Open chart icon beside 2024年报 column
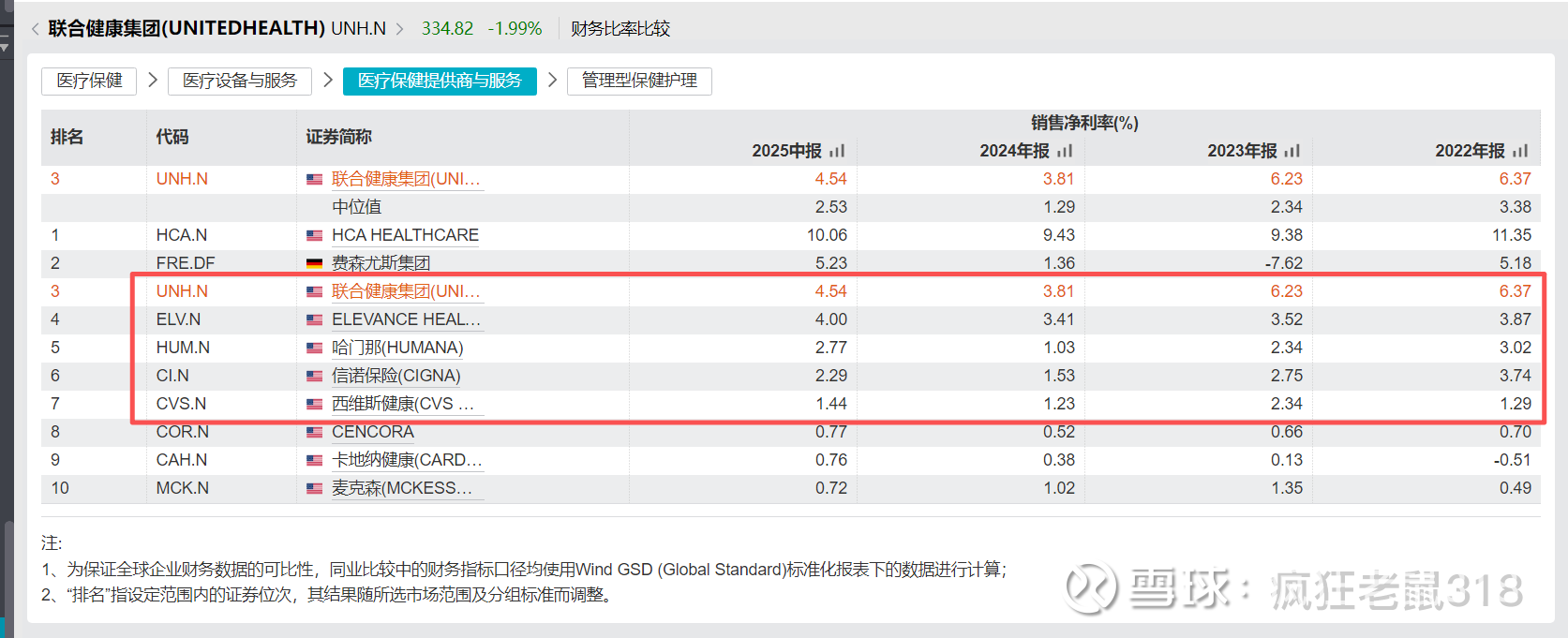This screenshot has height=638, width=1568. click(1065, 151)
